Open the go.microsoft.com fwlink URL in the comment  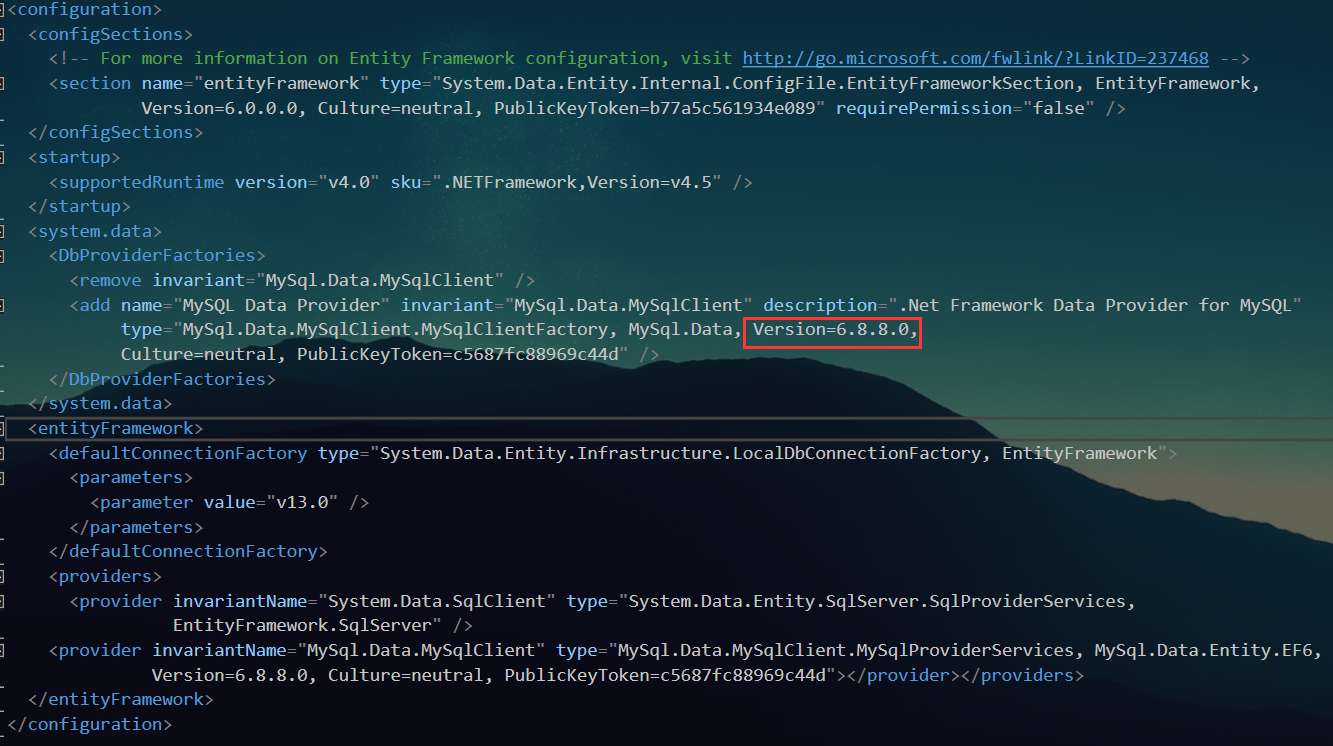click(975, 58)
